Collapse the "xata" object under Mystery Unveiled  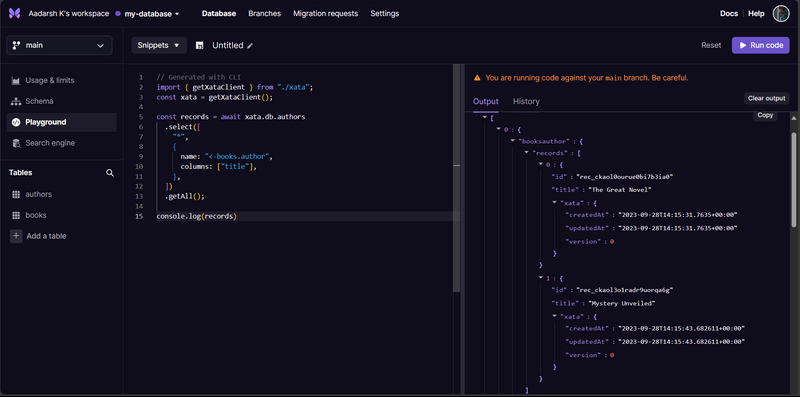pos(555,316)
